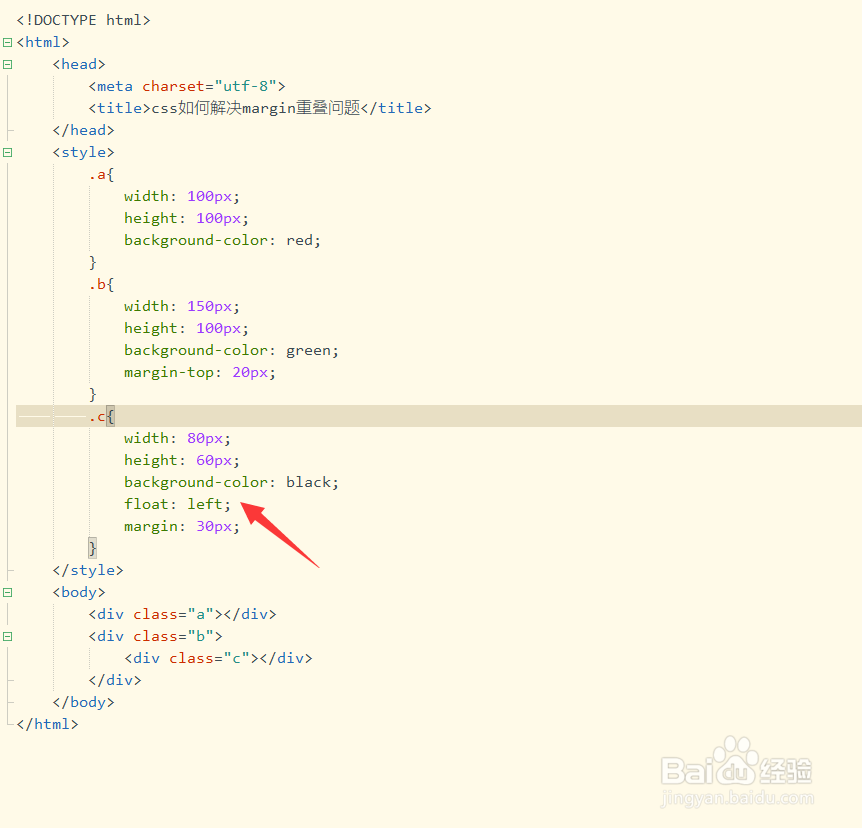
Task: Collapse the style tag fold marker
Action: click(x=7, y=152)
